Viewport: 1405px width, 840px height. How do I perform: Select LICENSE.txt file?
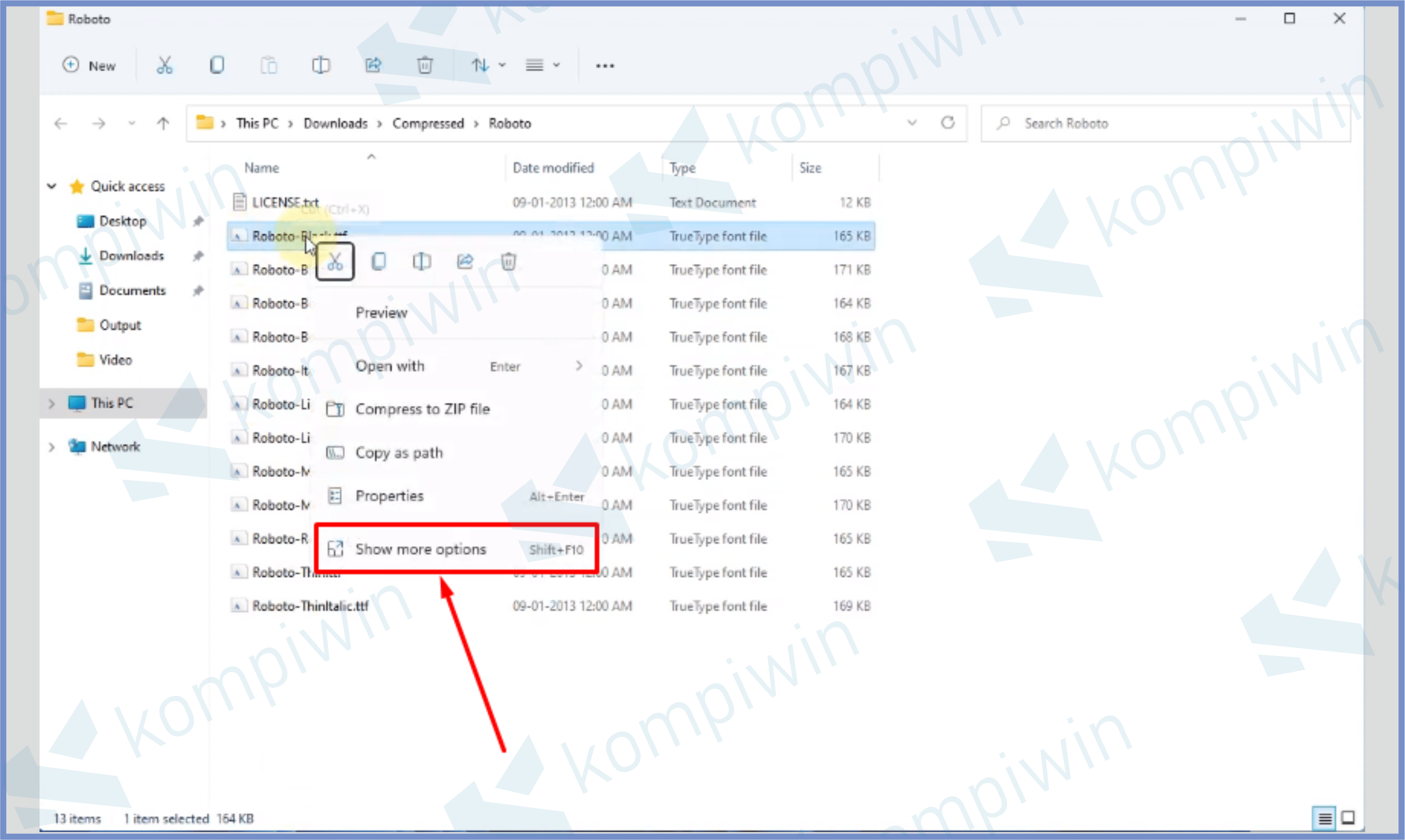[285, 202]
